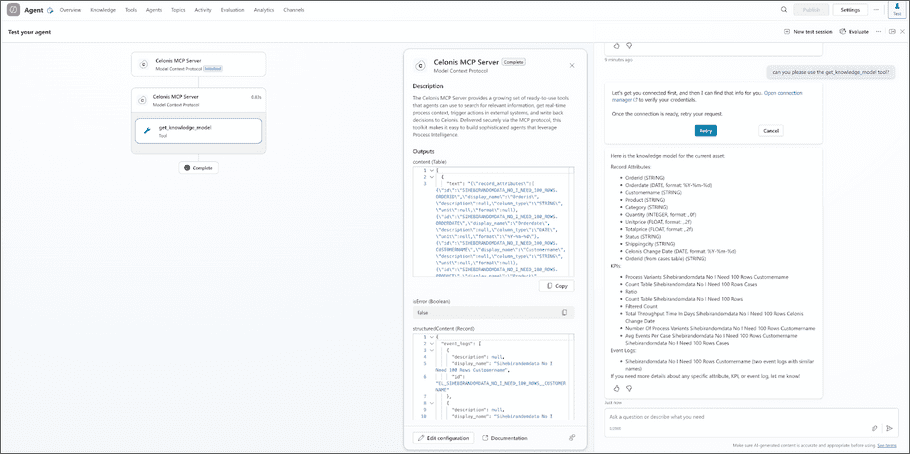Click Edit configuration button

pyautogui.click(x=443, y=438)
